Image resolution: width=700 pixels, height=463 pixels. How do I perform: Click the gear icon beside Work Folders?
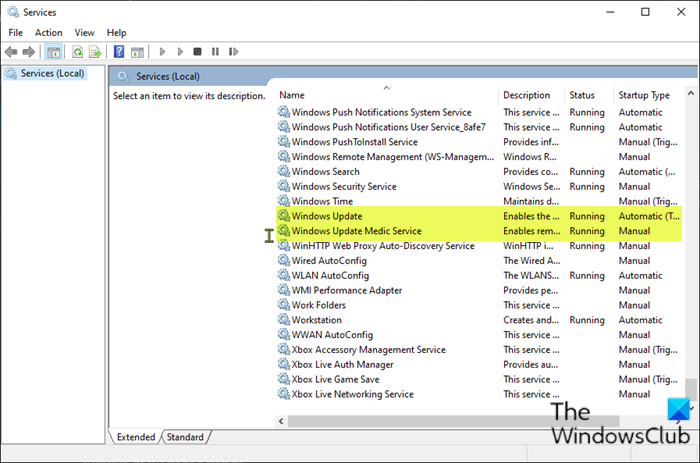coord(284,305)
